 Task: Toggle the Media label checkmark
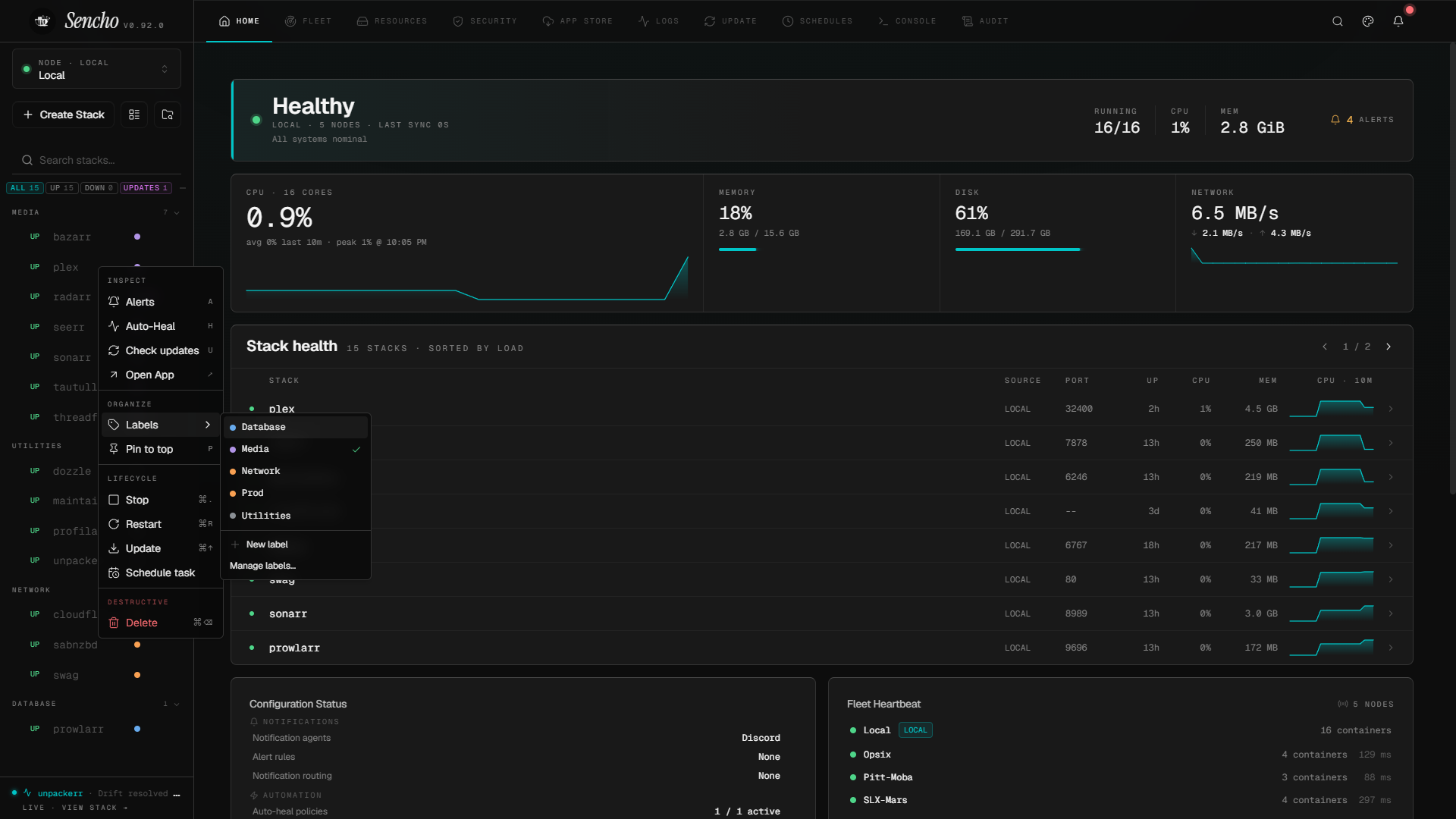pyautogui.click(x=356, y=450)
